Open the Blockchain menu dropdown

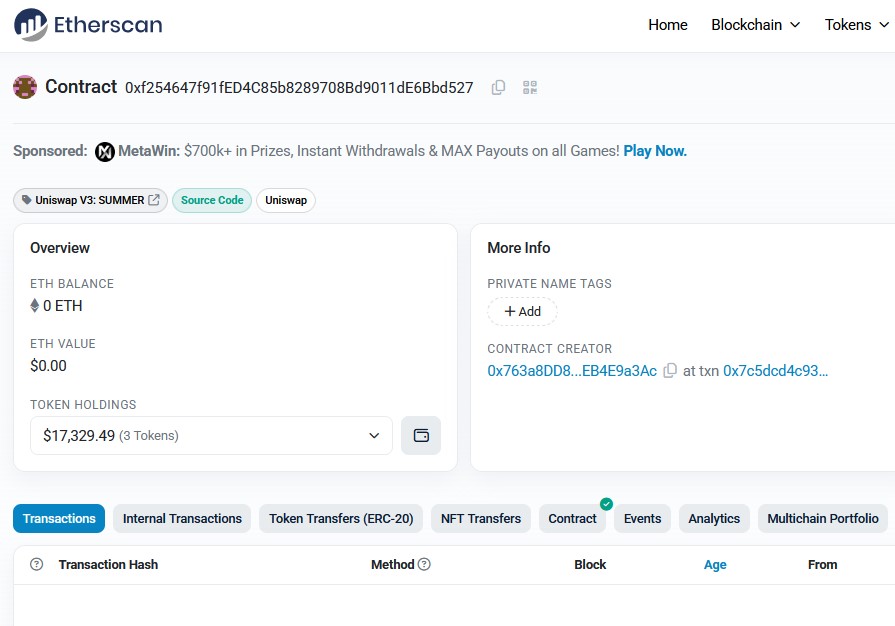[x=755, y=25]
